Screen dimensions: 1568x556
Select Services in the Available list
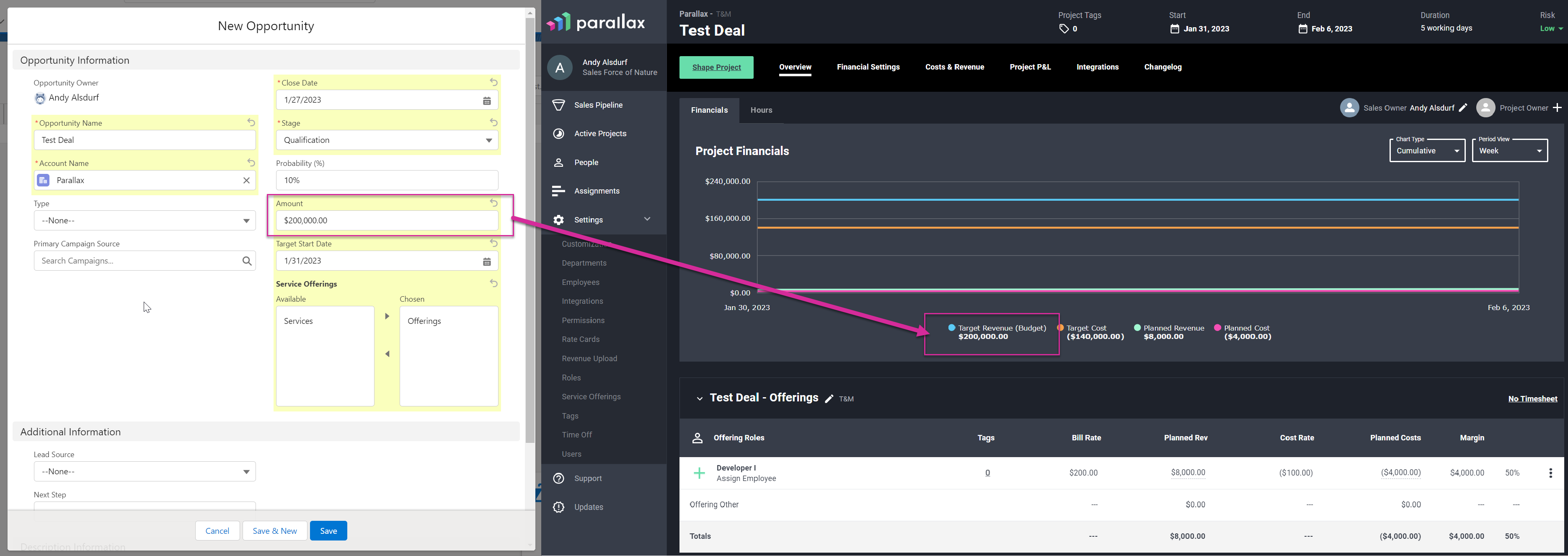298,321
